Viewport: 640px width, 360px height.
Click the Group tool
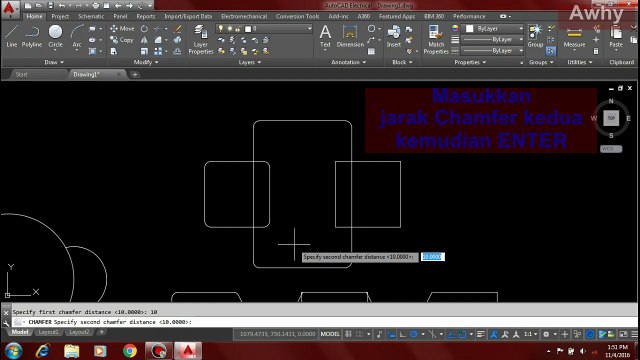pos(535,36)
